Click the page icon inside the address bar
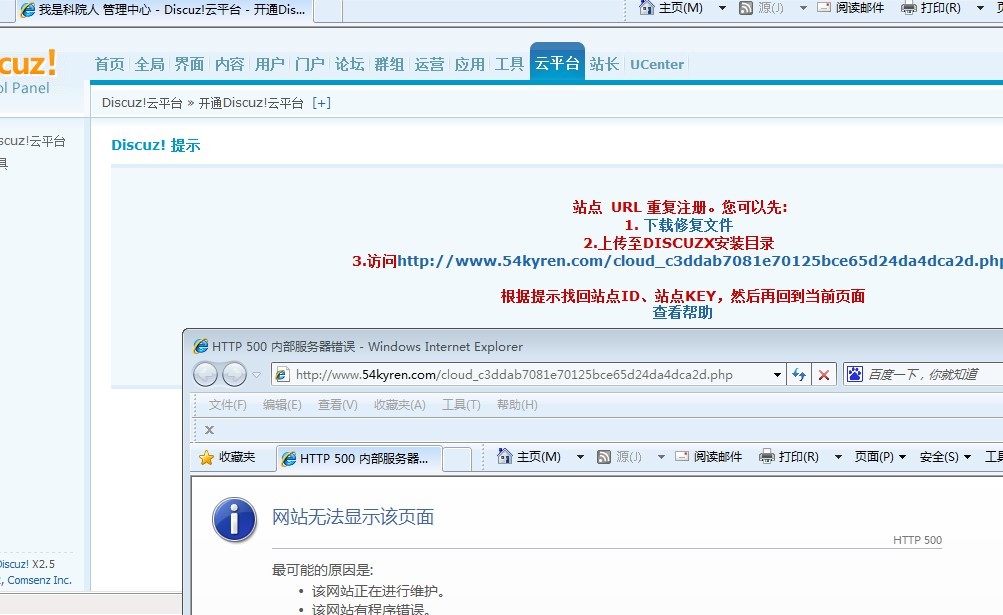Screen dimensions: 1003x615 click(x=282, y=374)
